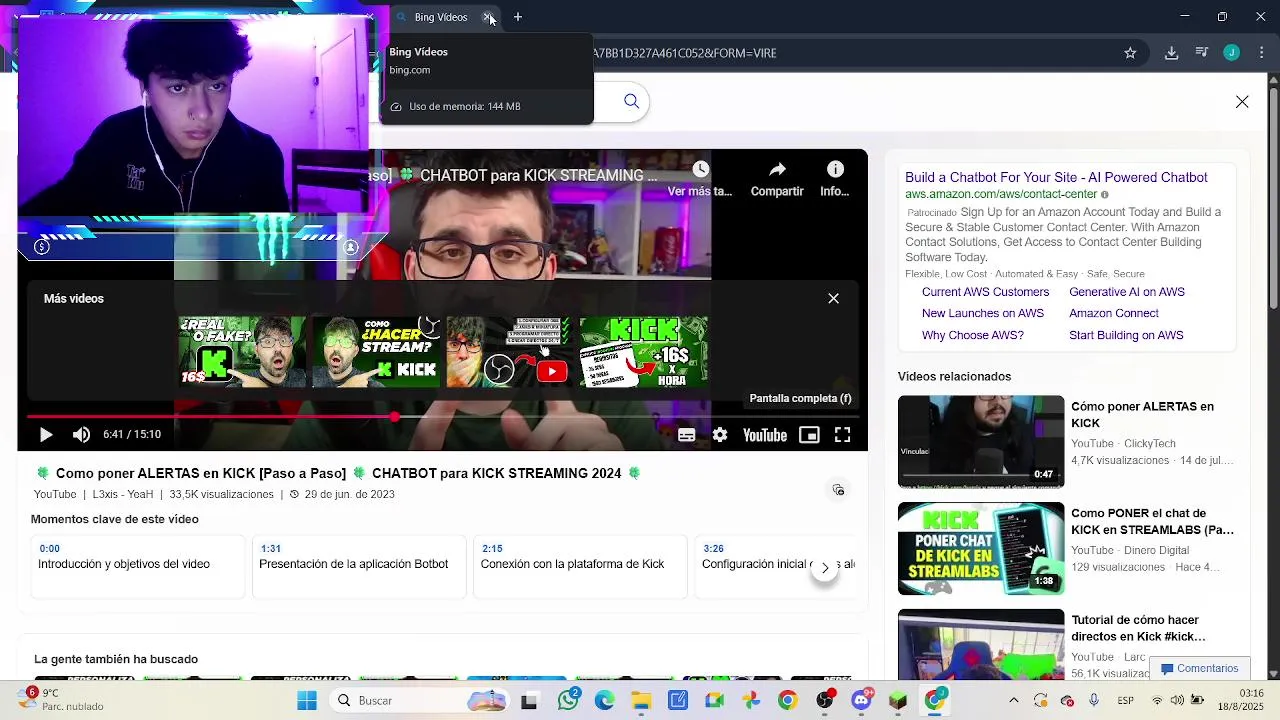Screen dimensions: 1280x720
Task: Expand the system tray hidden icons chevron
Action: coord(1013,701)
